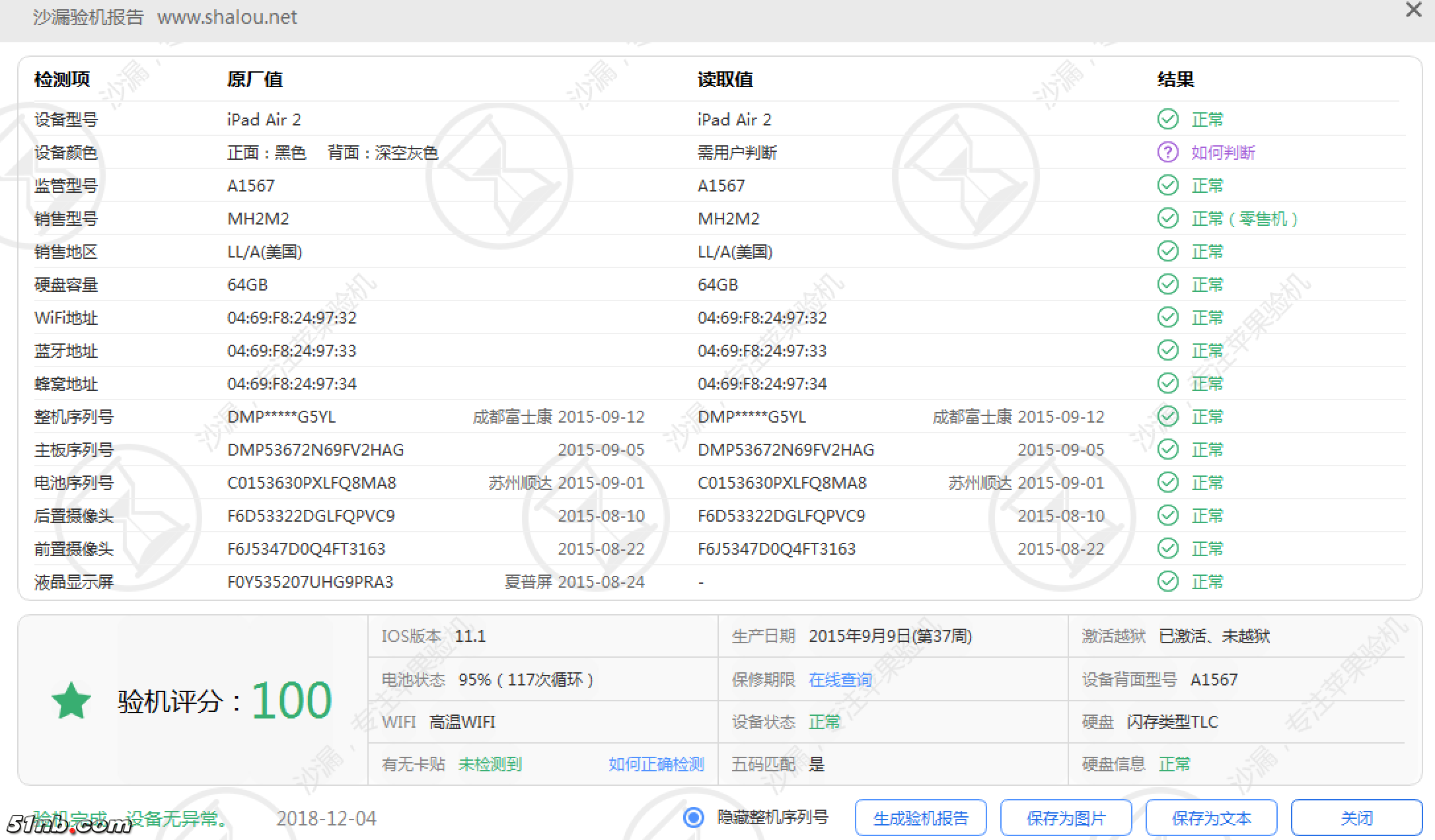Click purple question mark icon for 设备颜色
Image resolution: width=1435 pixels, height=840 pixels.
(x=1167, y=152)
